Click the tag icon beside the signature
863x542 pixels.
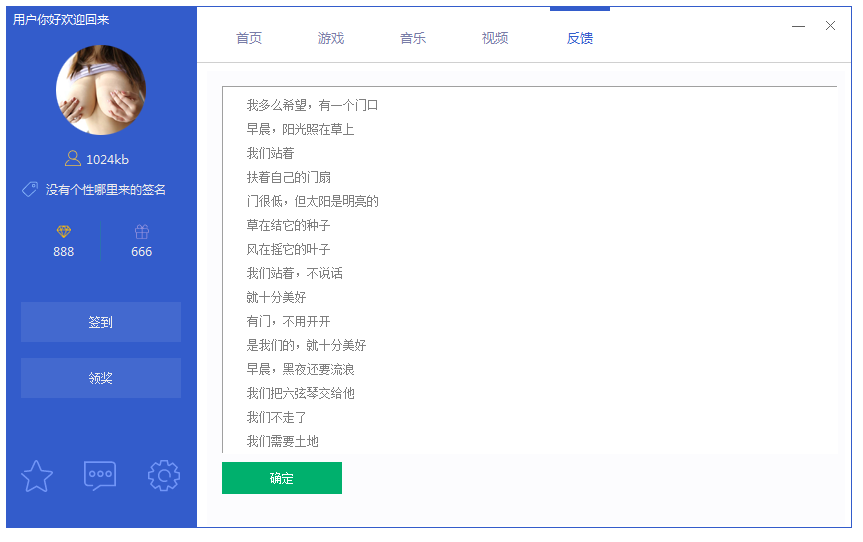coord(30,190)
